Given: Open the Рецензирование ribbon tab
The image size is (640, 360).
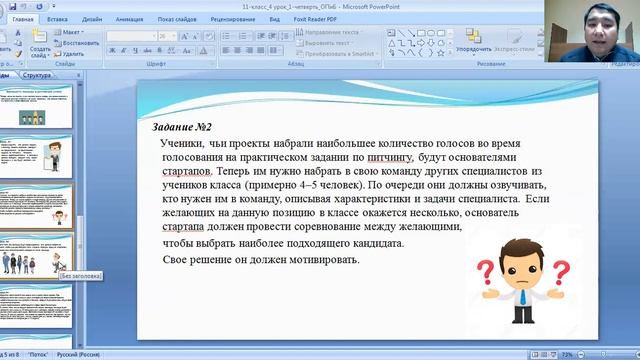Looking at the screenshot, I should pos(233,19).
